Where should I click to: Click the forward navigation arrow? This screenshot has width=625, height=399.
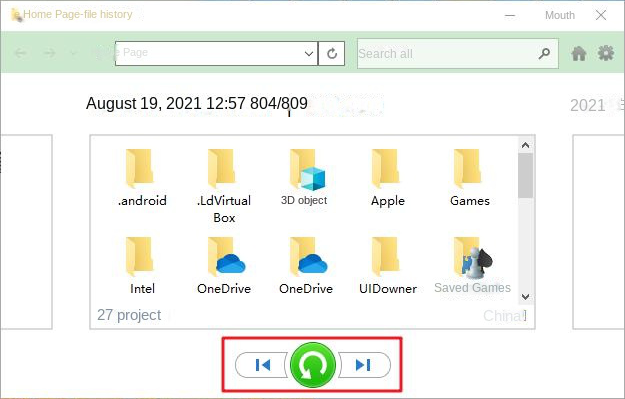(x=49, y=53)
